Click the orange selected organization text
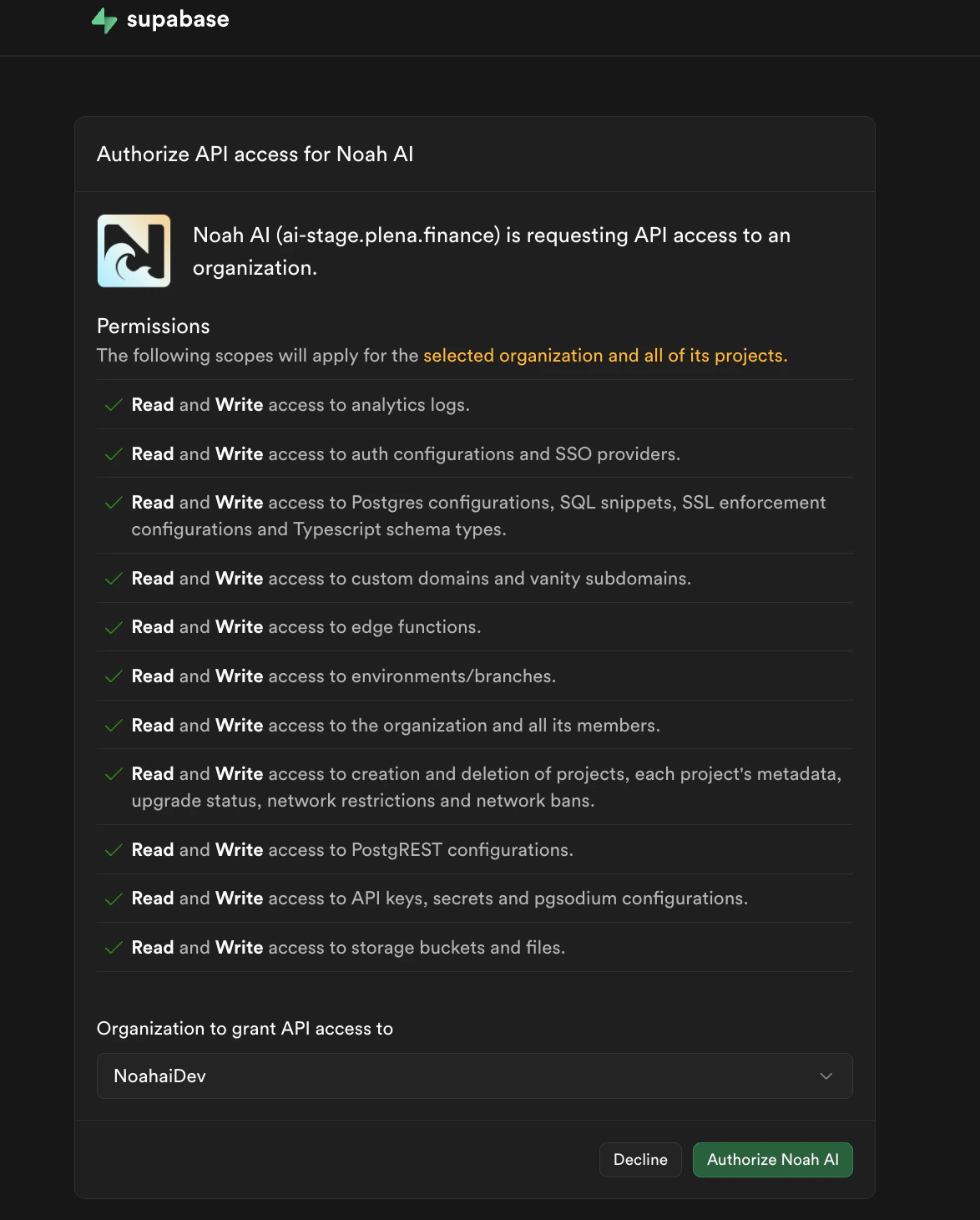This screenshot has height=1220, width=980. pos(604,355)
